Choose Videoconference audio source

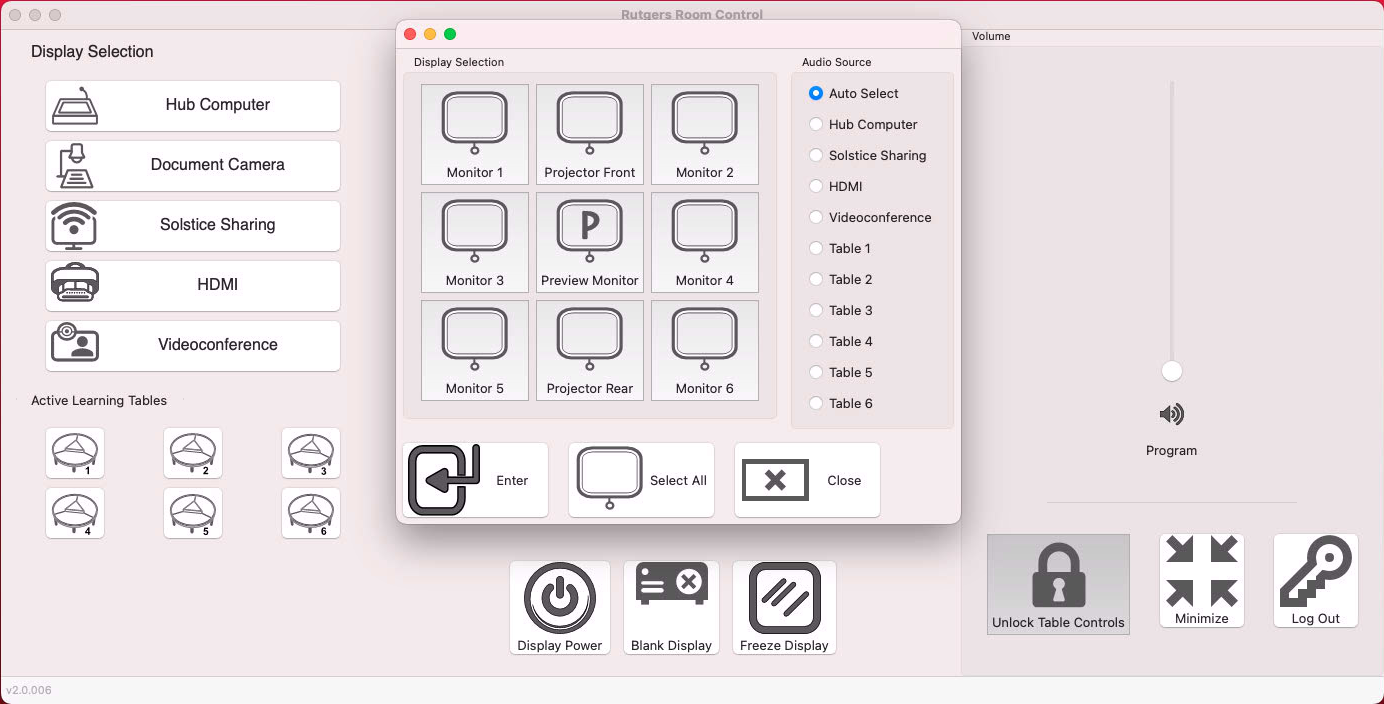[815, 217]
